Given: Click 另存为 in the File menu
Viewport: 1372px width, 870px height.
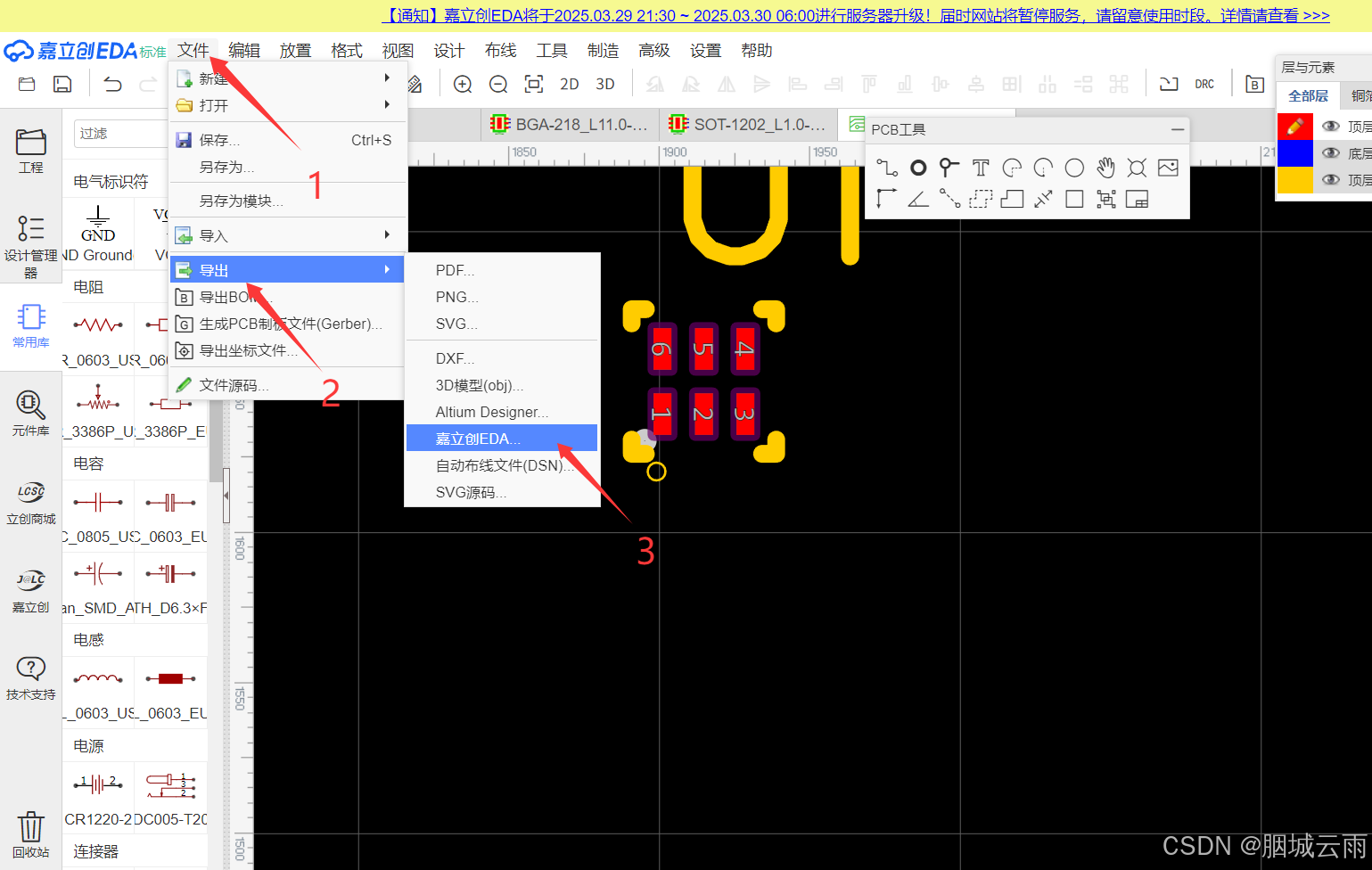Looking at the screenshot, I should coord(287,167).
